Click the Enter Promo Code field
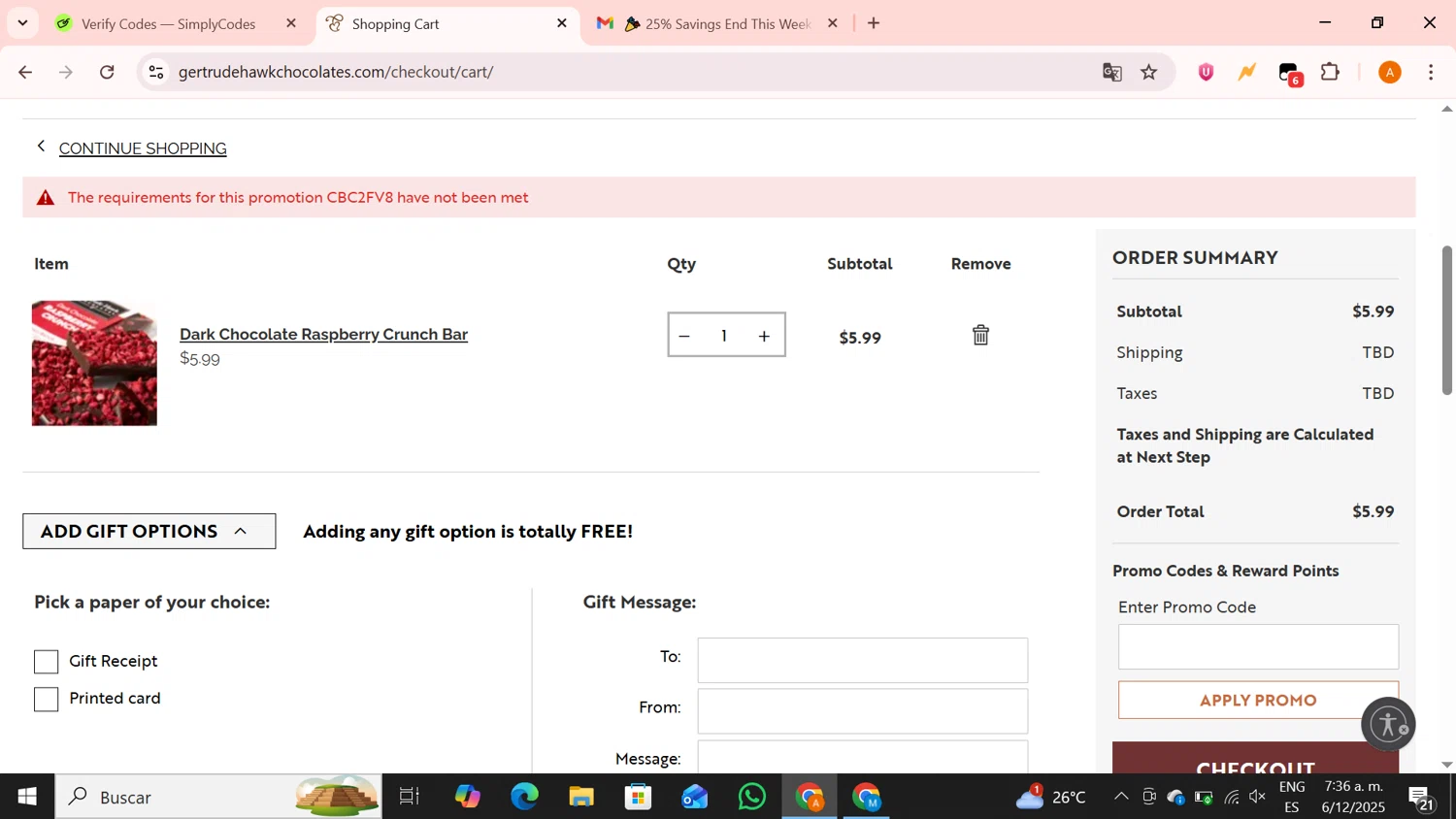The image size is (1456, 819). click(x=1258, y=646)
